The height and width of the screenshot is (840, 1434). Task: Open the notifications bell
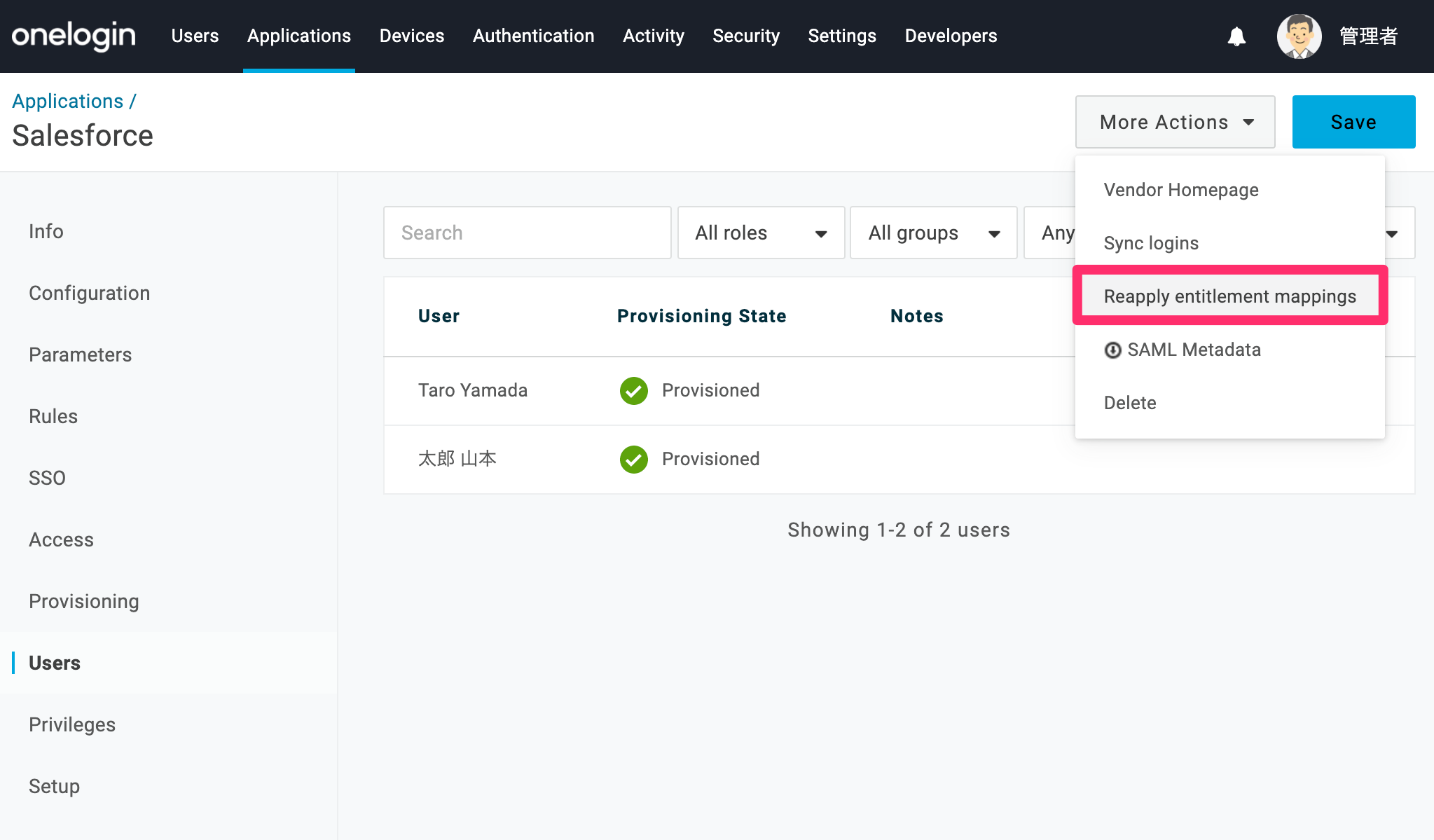(x=1236, y=36)
